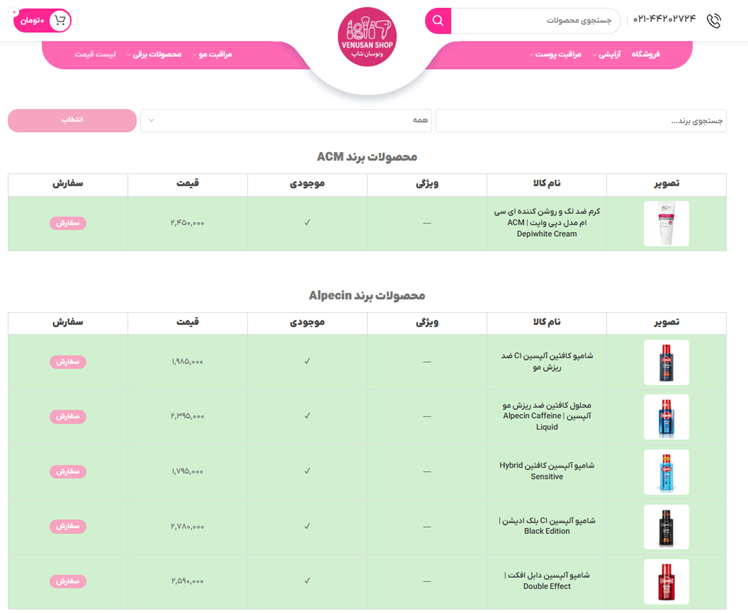Open the فروشگاه menu item

pyautogui.click(x=645, y=55)
